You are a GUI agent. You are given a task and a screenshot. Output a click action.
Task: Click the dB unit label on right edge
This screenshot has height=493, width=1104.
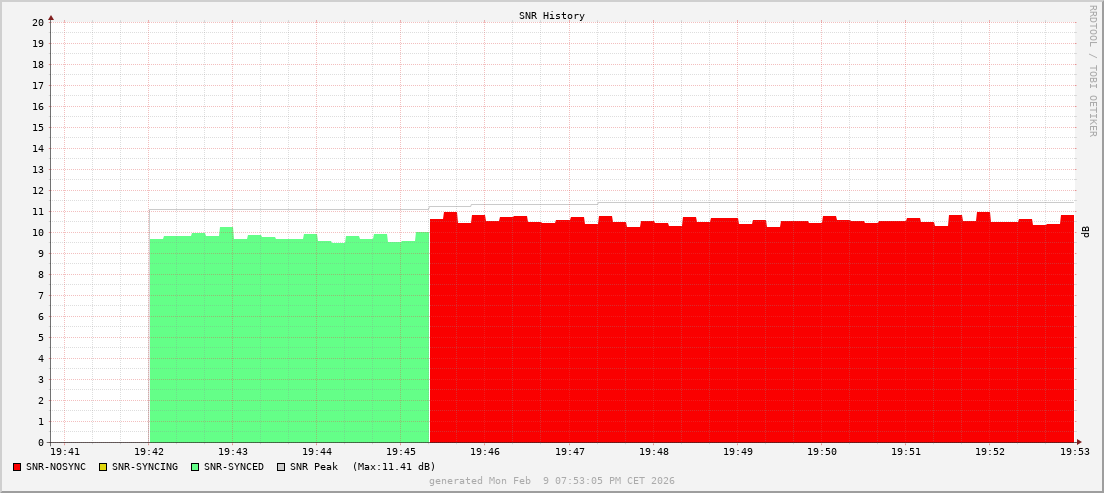1085,232
